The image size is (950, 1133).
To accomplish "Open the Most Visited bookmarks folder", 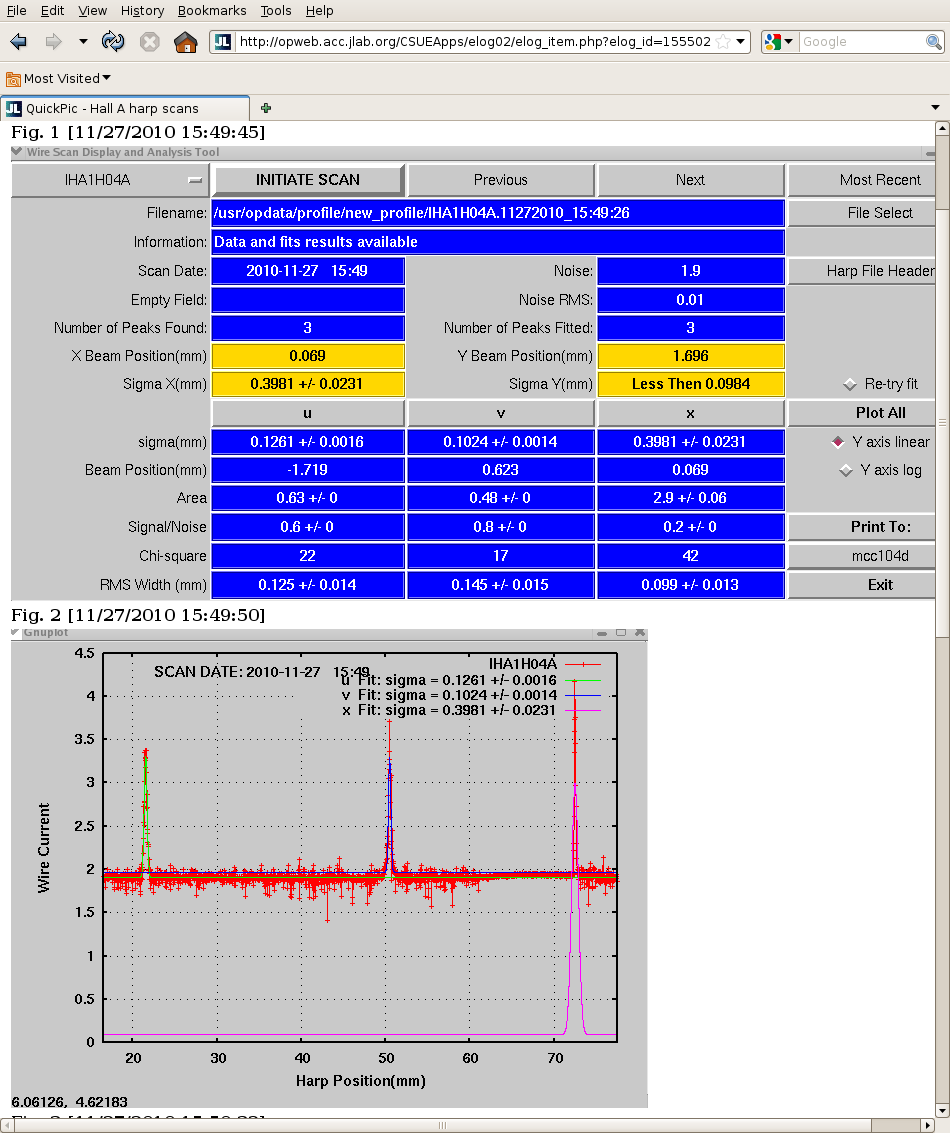I will 59,78.
